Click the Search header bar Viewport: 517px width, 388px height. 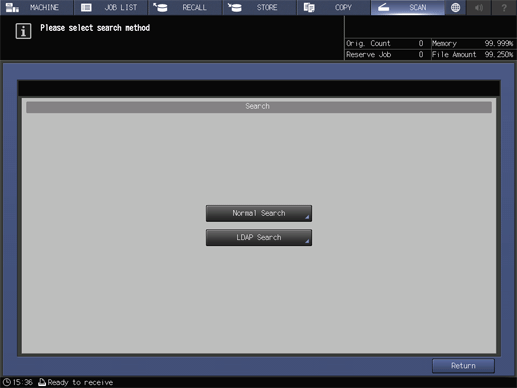point(259,107)
